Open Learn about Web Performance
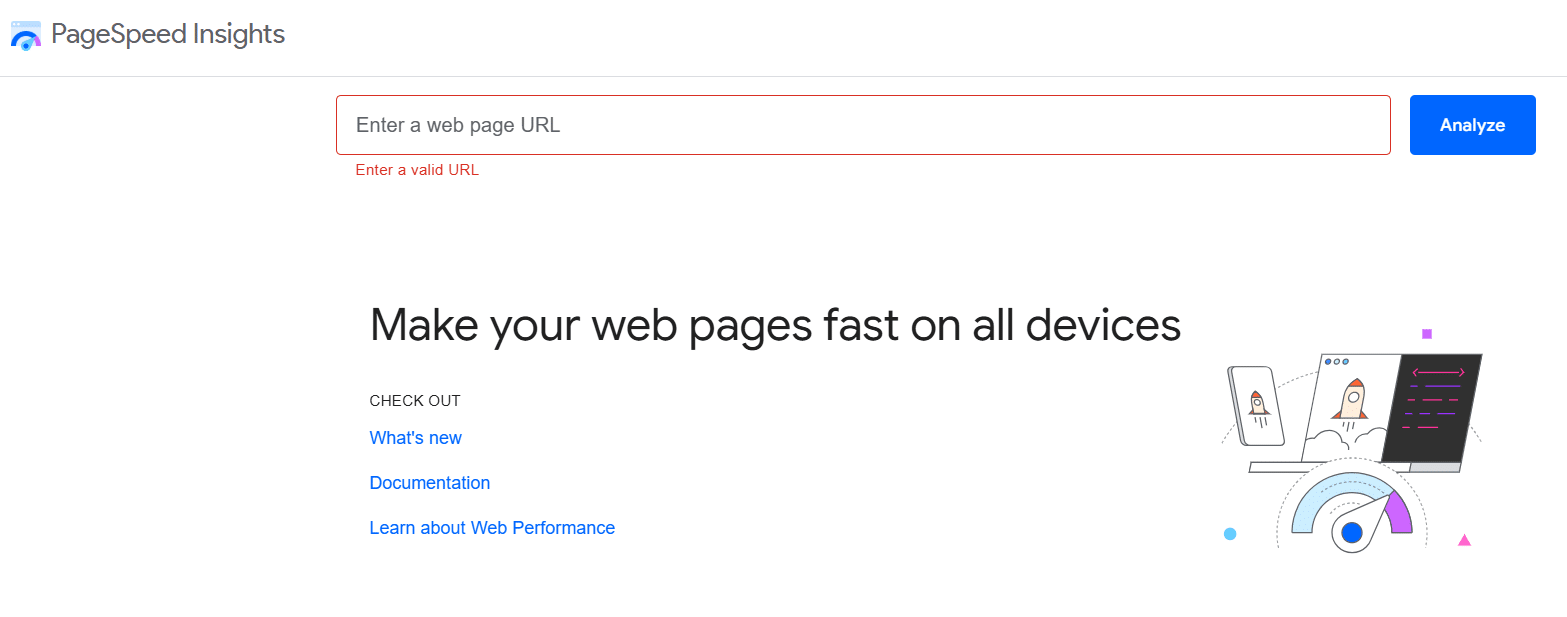The image size is (1567, 617). [x=492, y=527]
